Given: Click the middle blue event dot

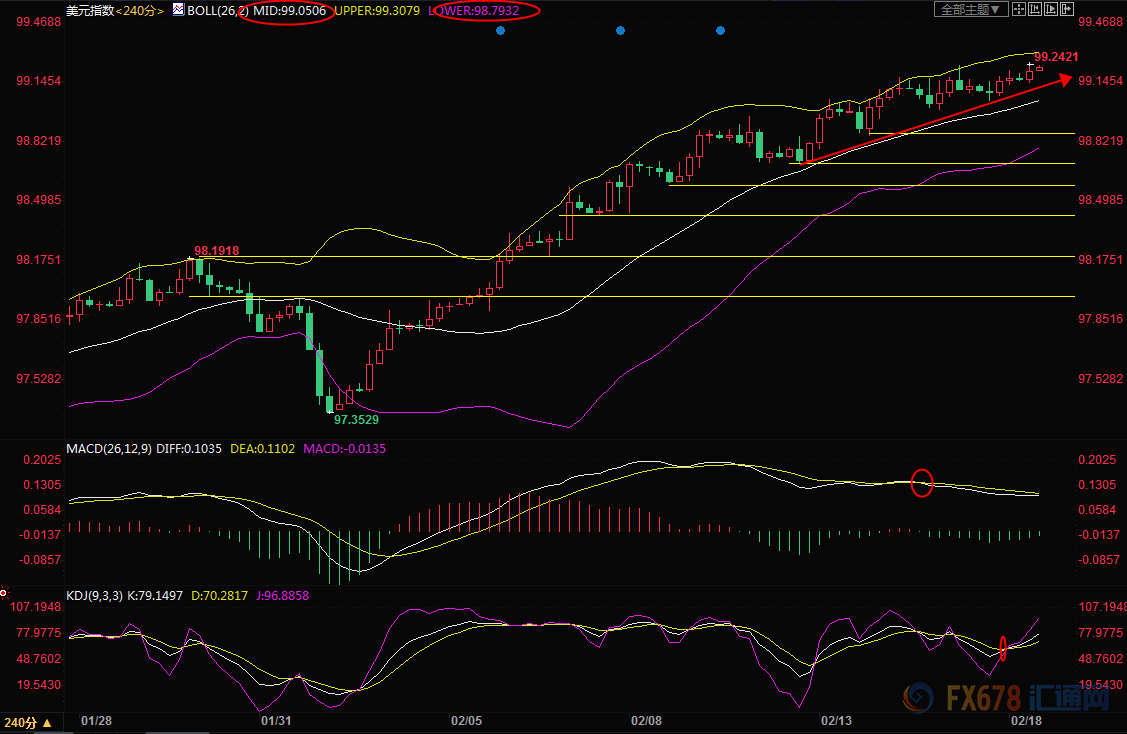Looking at the screenshot, I should click(620, 31).
